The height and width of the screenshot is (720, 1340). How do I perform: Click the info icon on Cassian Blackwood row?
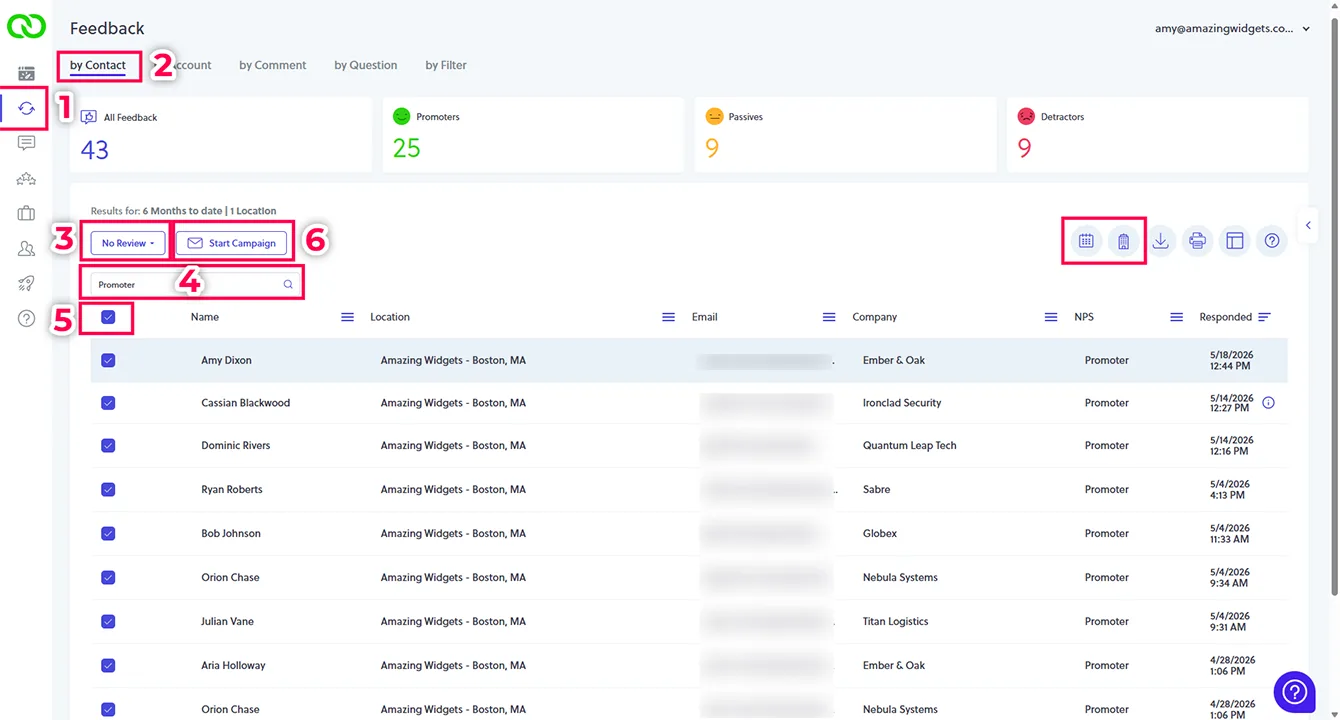(x=1268, y=403)
